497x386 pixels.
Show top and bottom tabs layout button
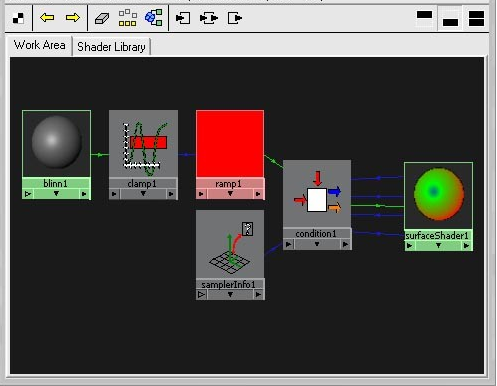tap(476, 18)
